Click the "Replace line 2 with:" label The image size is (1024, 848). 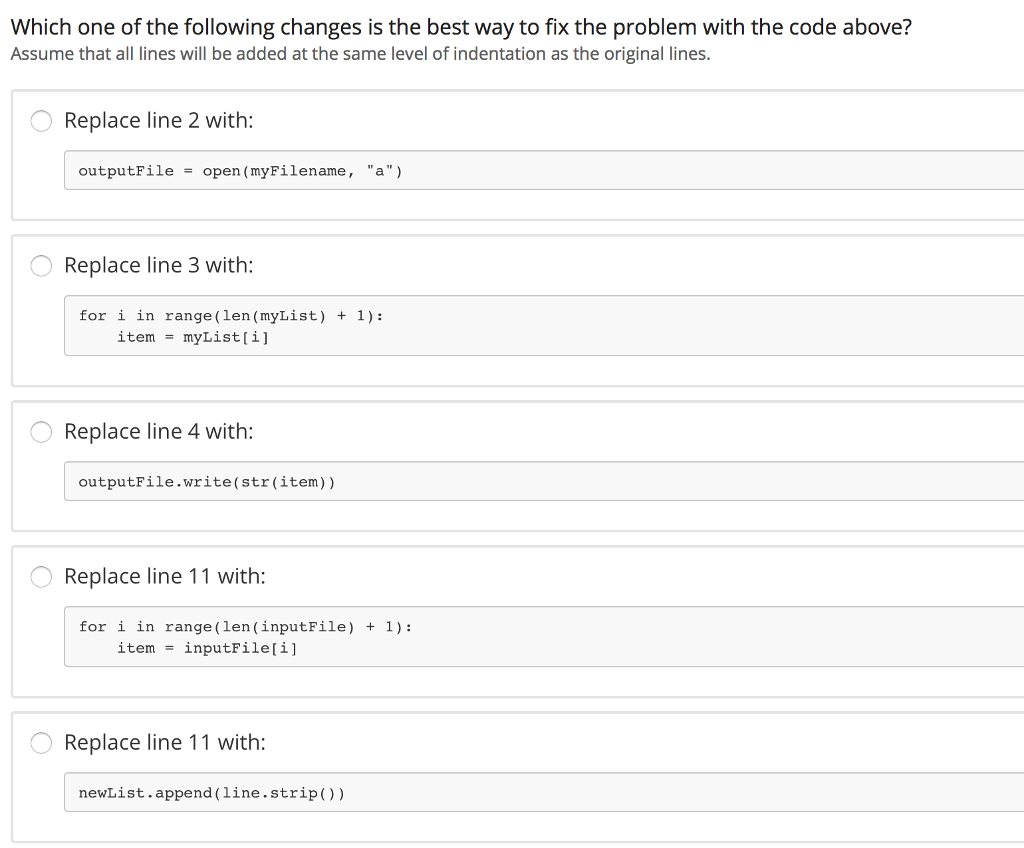coord(158,121)
